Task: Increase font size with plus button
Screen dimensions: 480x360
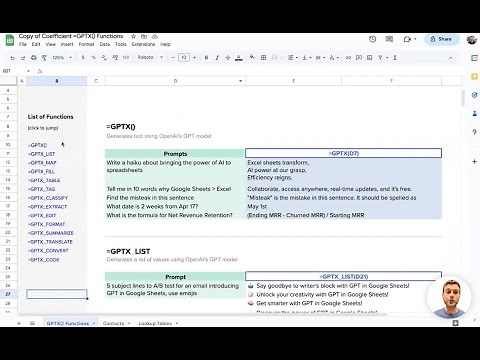Action: [x=195, y=58]
